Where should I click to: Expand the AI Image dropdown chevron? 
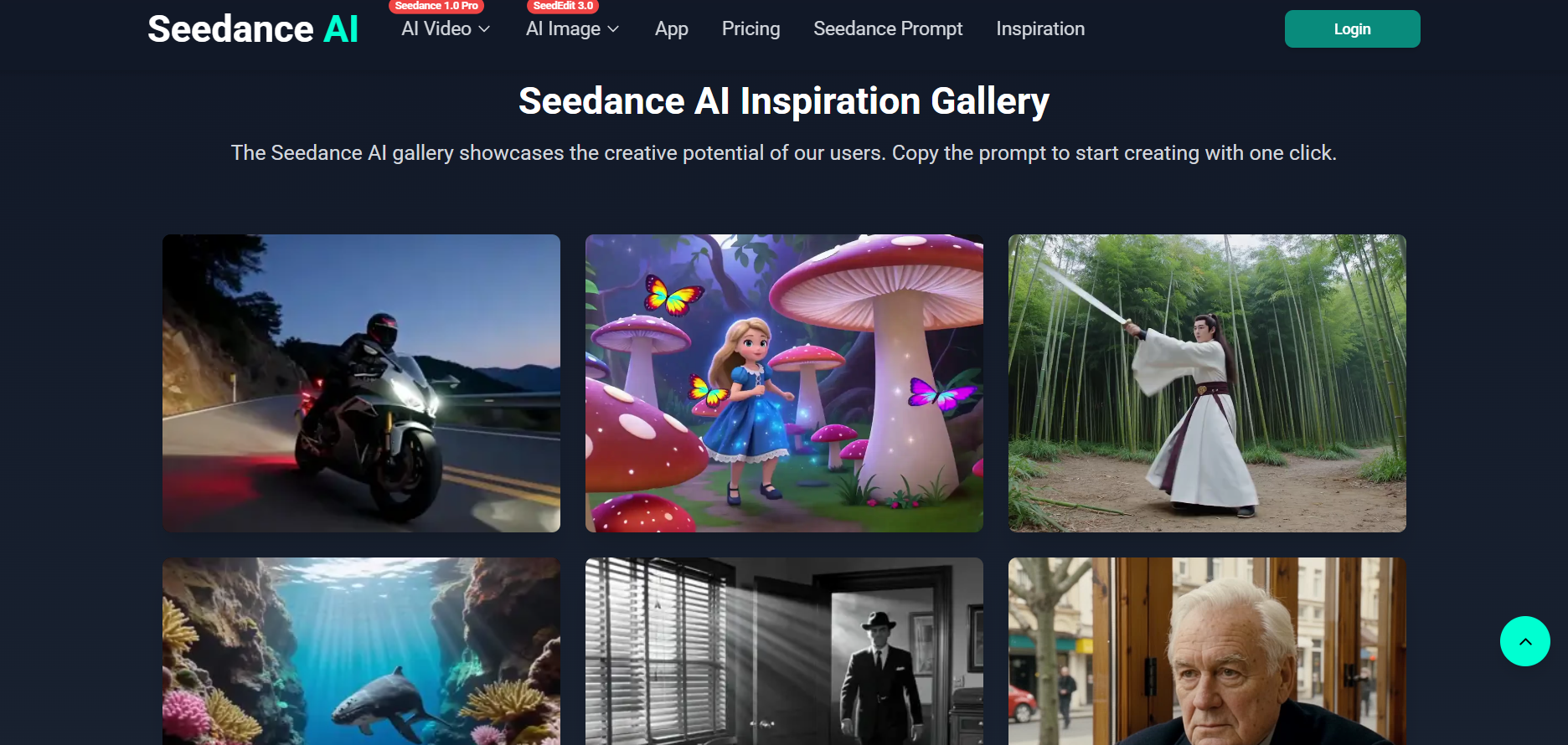click(x=613, y=29)
